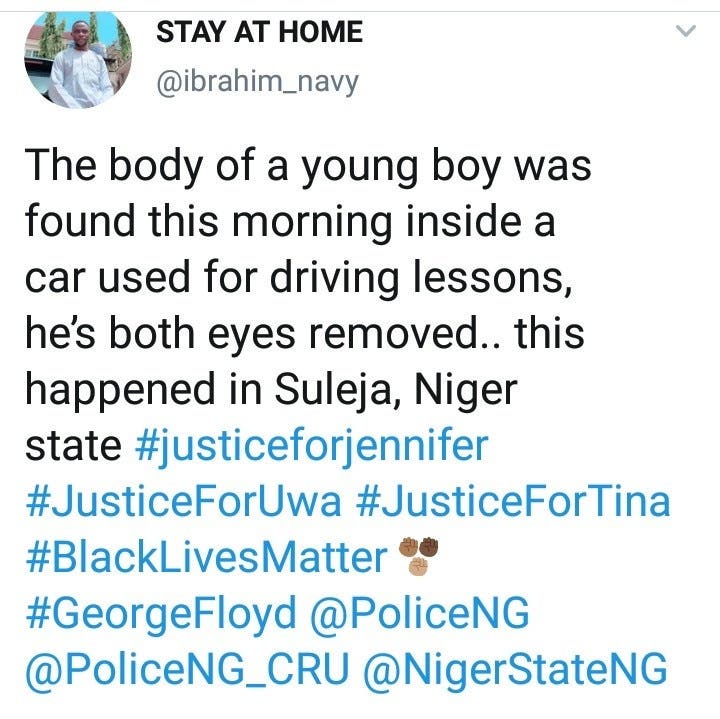Click the top-left raised fist emoji
The width and height of the screenshot is (720, 719).
coord(407,548)
